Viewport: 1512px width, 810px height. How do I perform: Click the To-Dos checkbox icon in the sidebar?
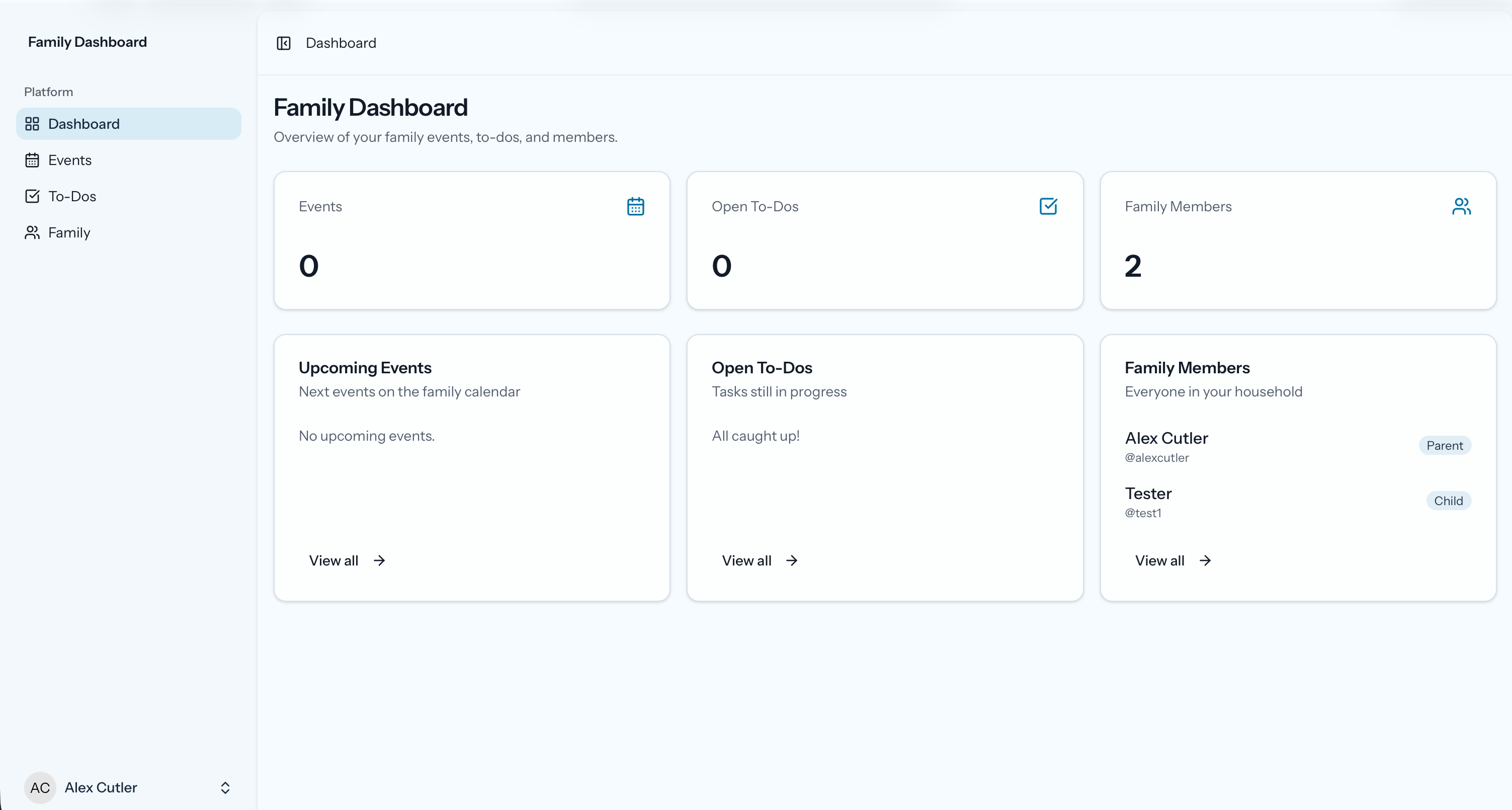click(x=32, y=196)
